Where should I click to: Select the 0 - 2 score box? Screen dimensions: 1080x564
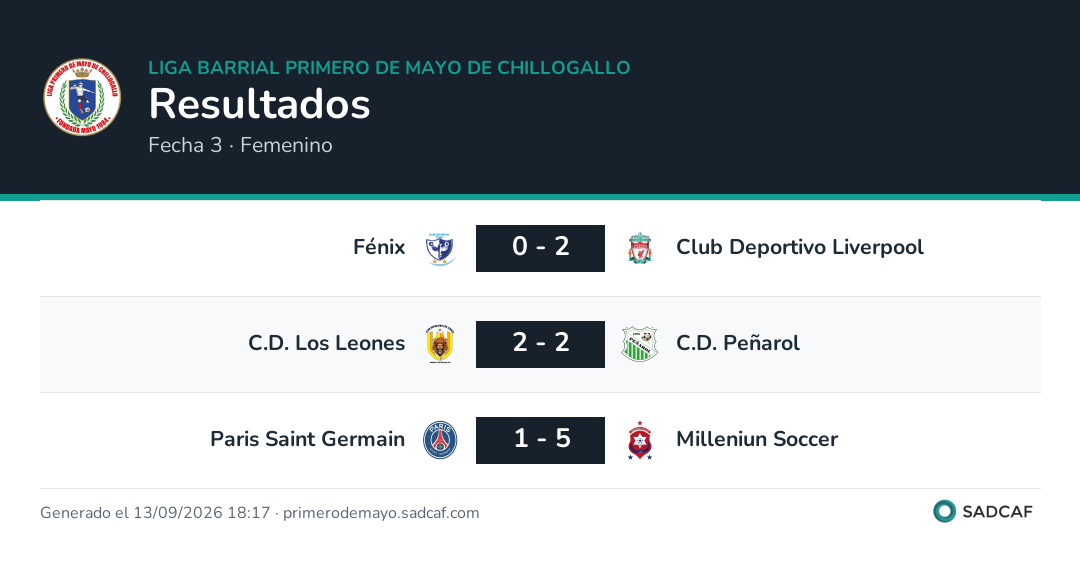(x=541, y=248)
